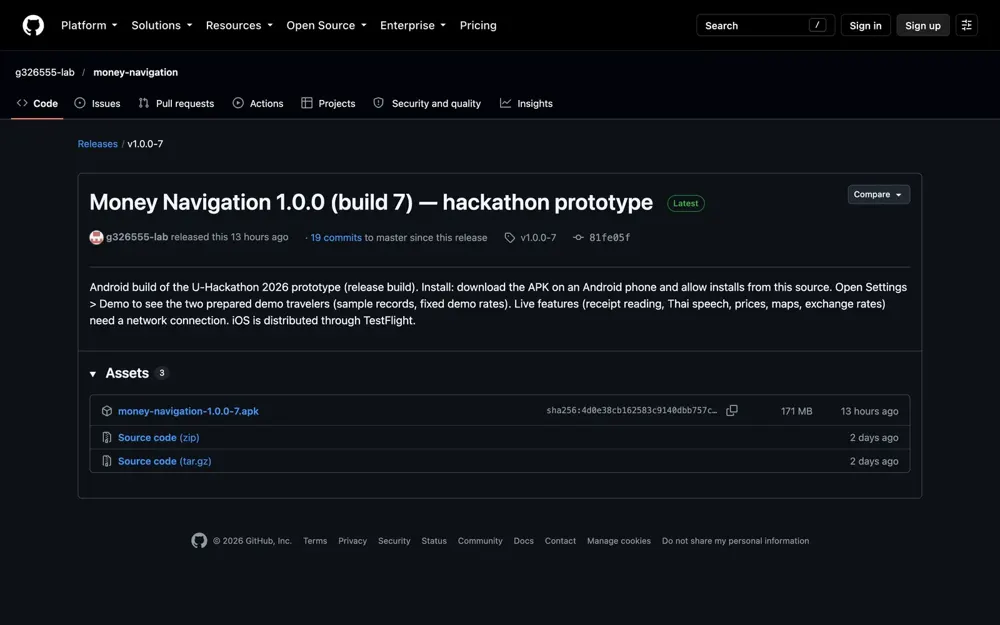
Task: Click the commit icon beside 81fe05f
Action: tap(578, 237)
